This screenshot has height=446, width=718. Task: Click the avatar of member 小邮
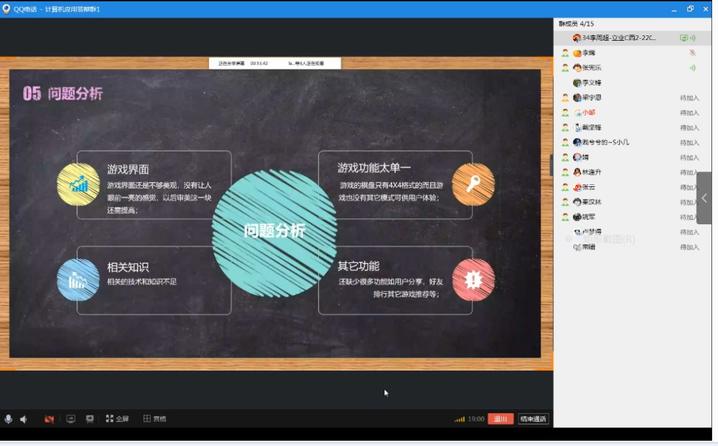(578, 113)
